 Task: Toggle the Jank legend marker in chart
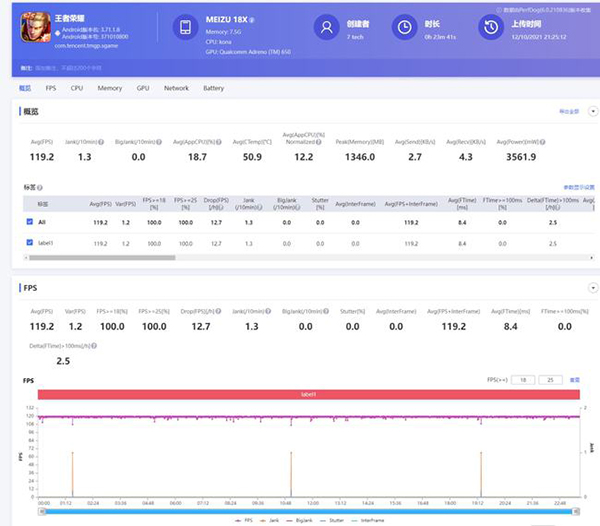click(264, 521)
